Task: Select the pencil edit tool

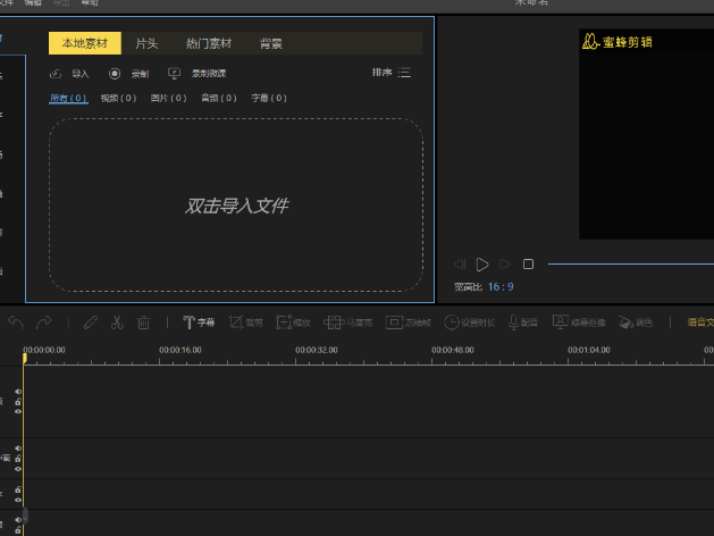Action: pyautogui.click(x=91, y=322)
